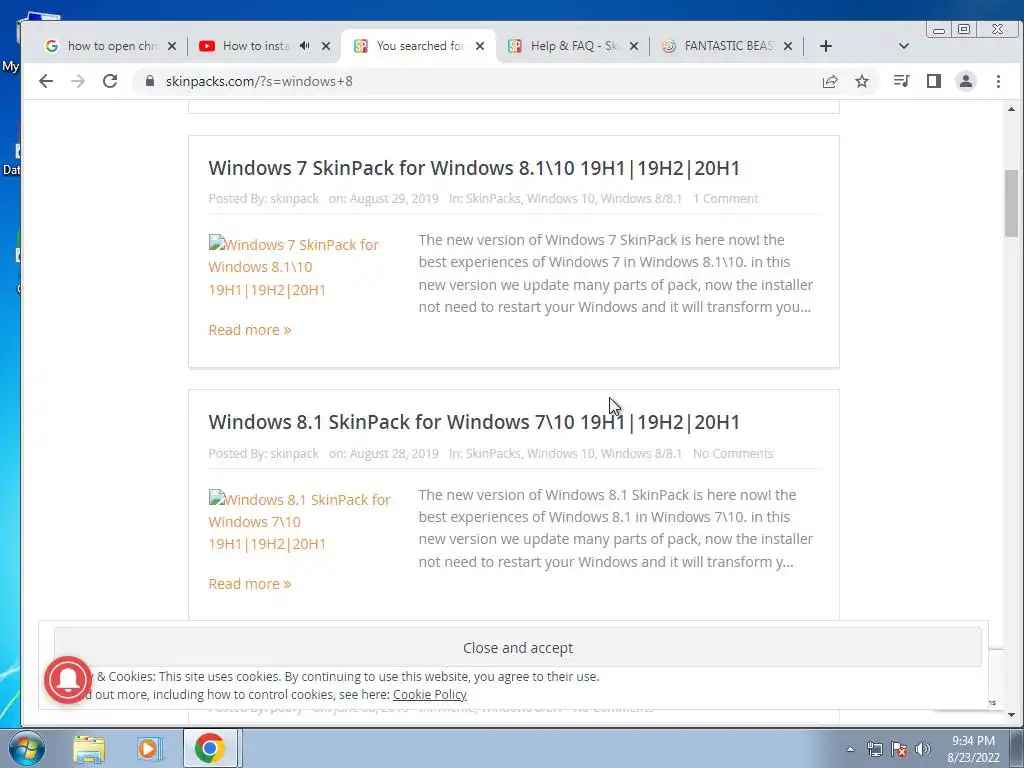Open Windows 10 category on Windows 7 post
Image resolution: width=1024 pixels, height=768 pixels.
[561, 199]
